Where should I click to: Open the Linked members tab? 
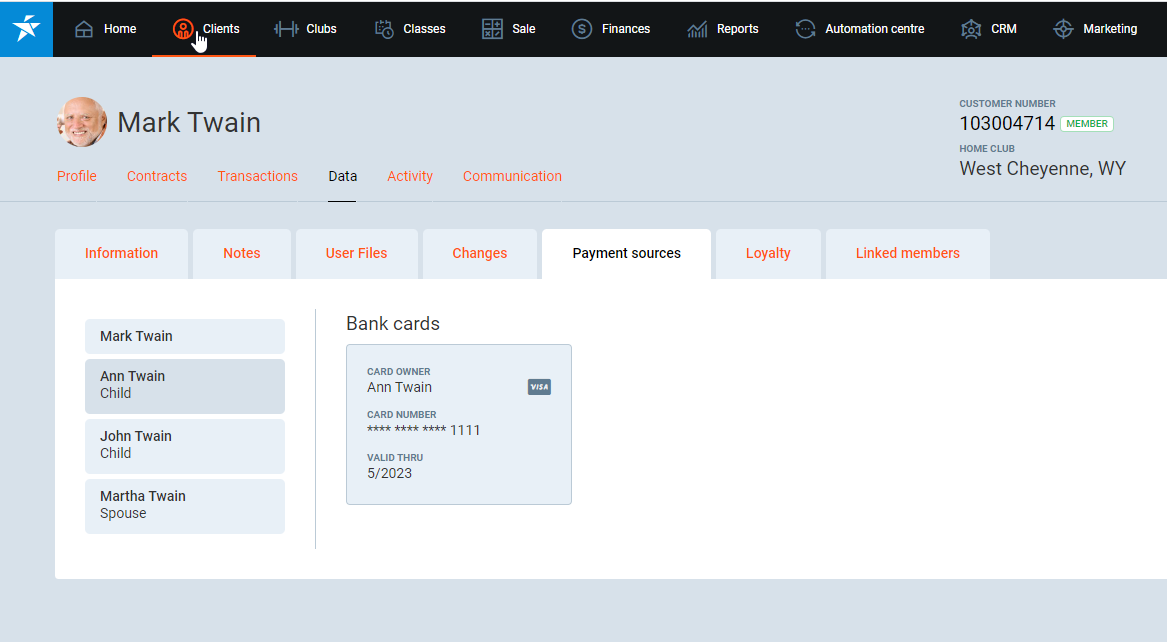tap(907, 253)
